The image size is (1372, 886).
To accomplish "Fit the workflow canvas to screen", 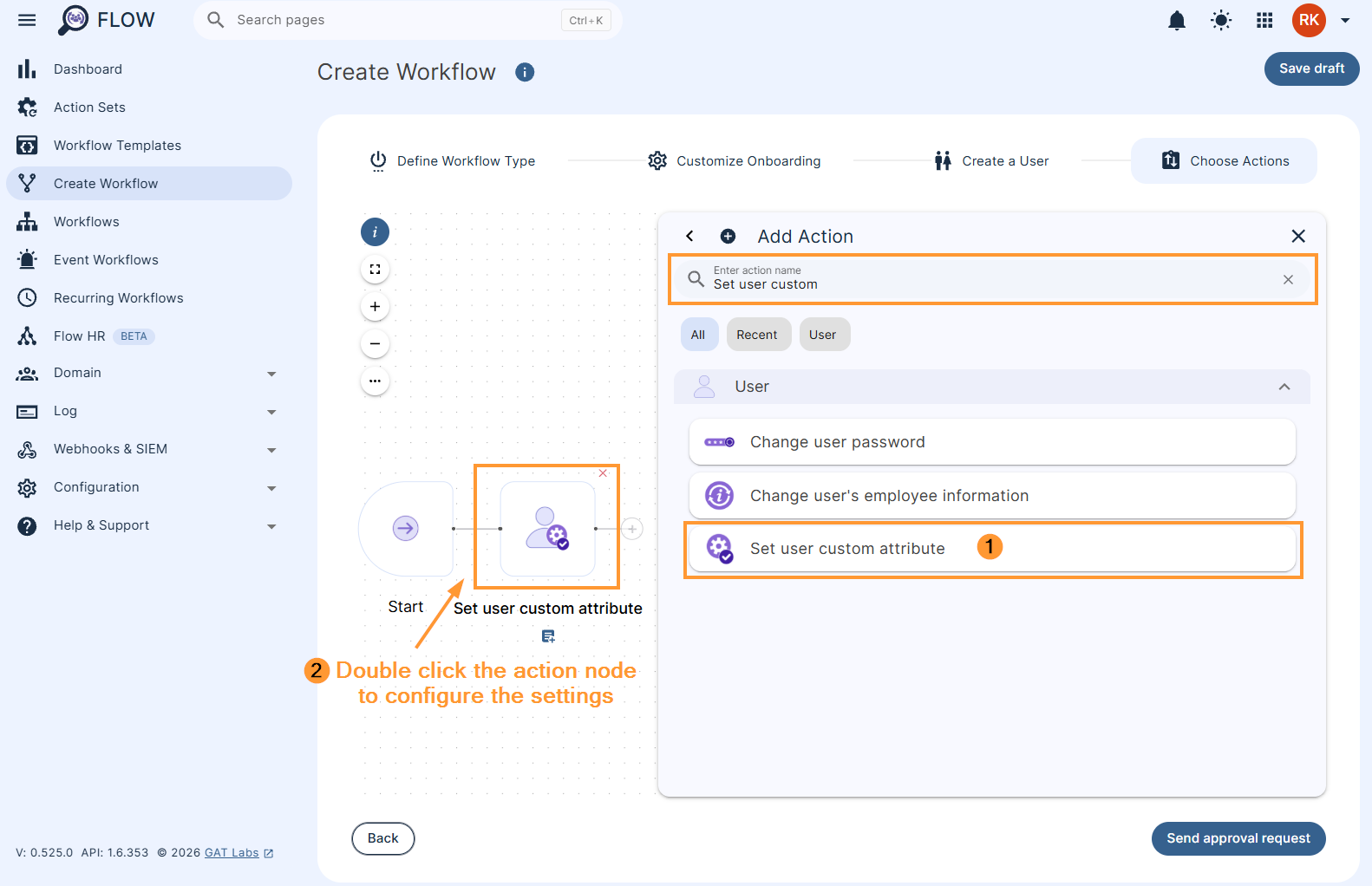I will coord(375,270).
